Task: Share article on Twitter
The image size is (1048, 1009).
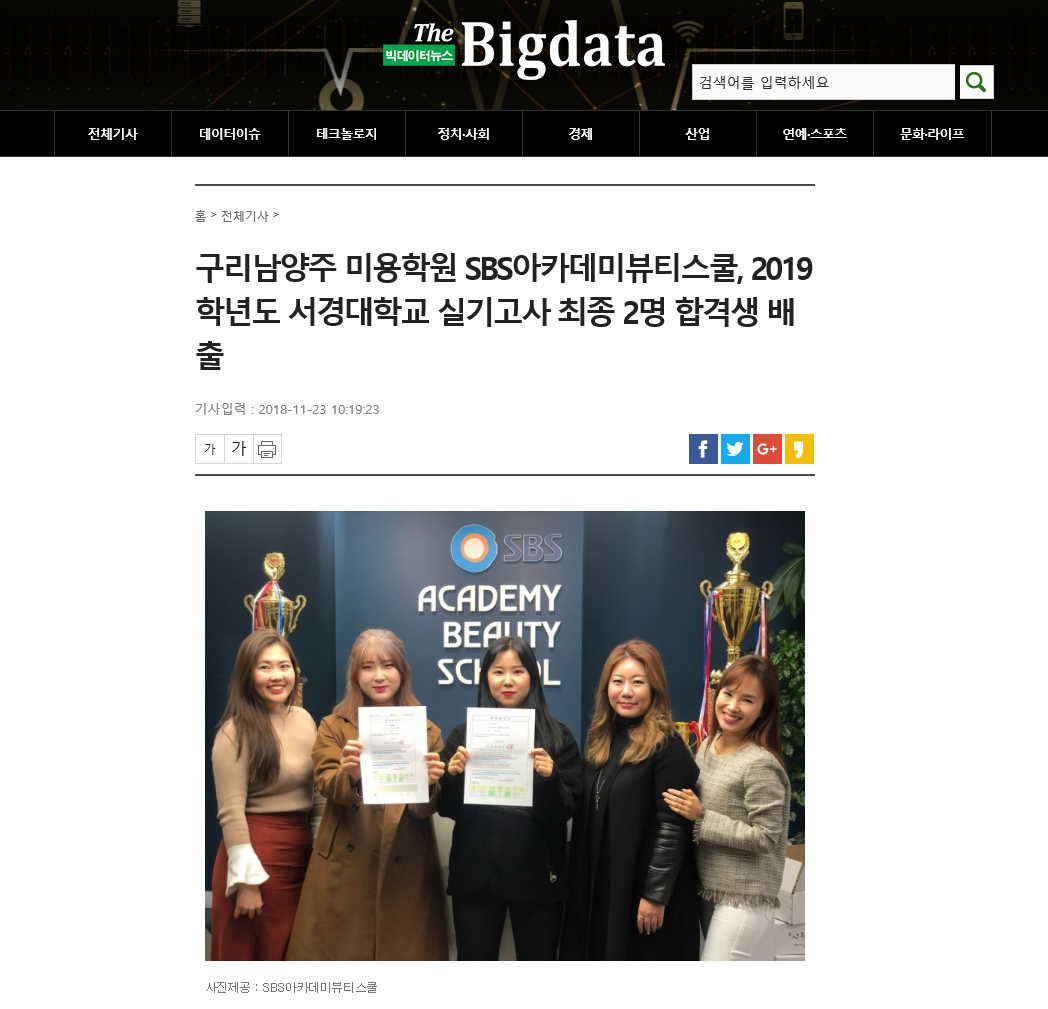Action: pos(735,449)
